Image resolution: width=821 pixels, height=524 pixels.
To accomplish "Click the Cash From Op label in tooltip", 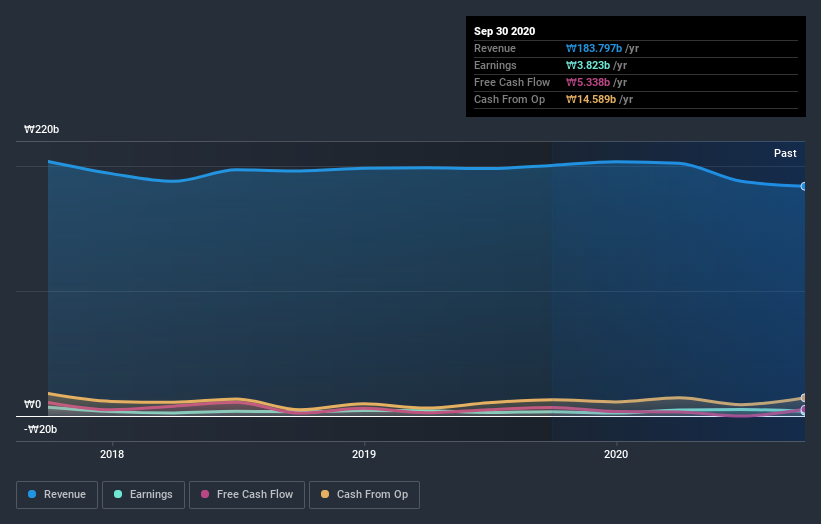I will [x=509, y=99].
